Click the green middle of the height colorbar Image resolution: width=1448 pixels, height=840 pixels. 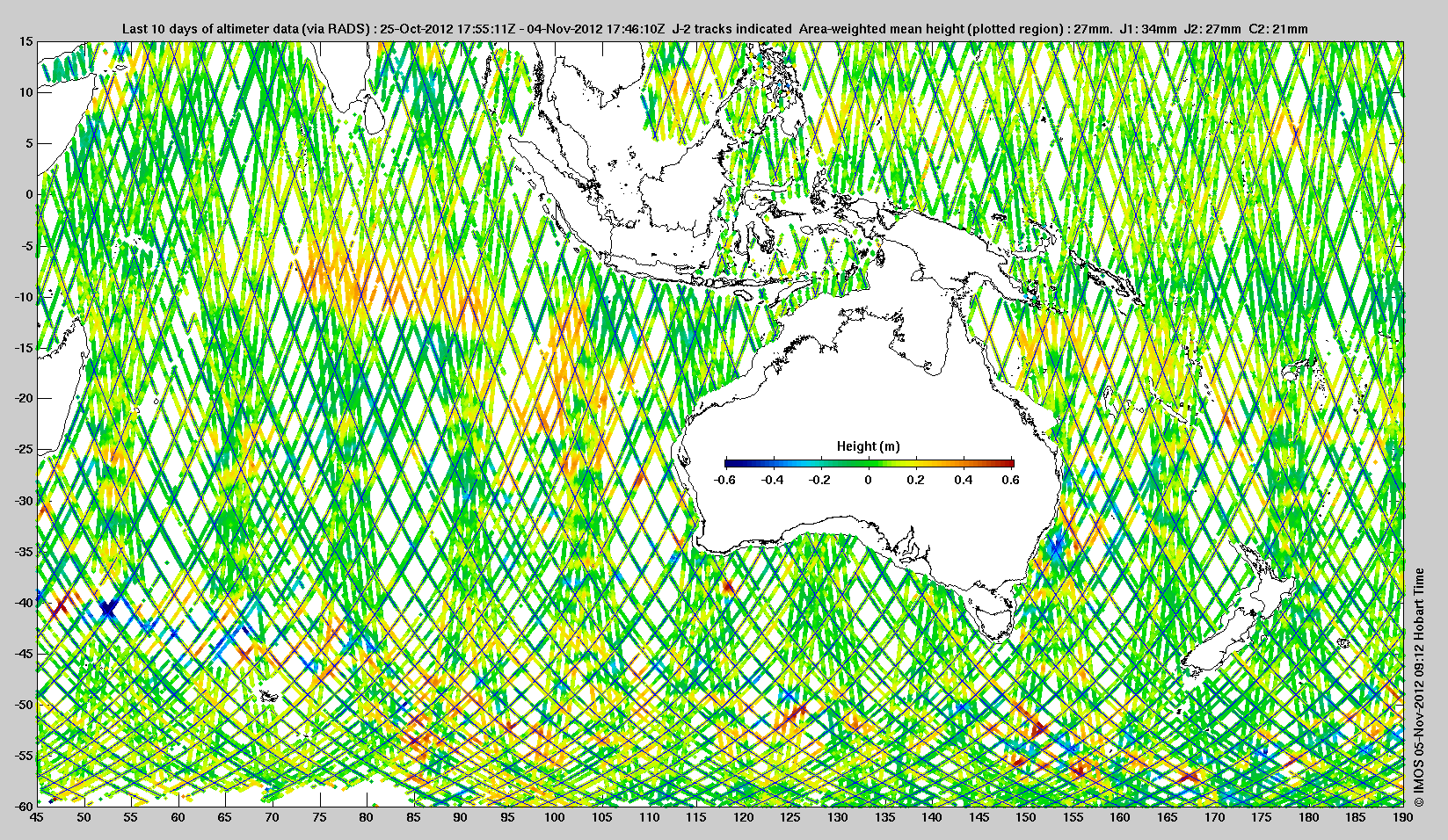point(869,463)
